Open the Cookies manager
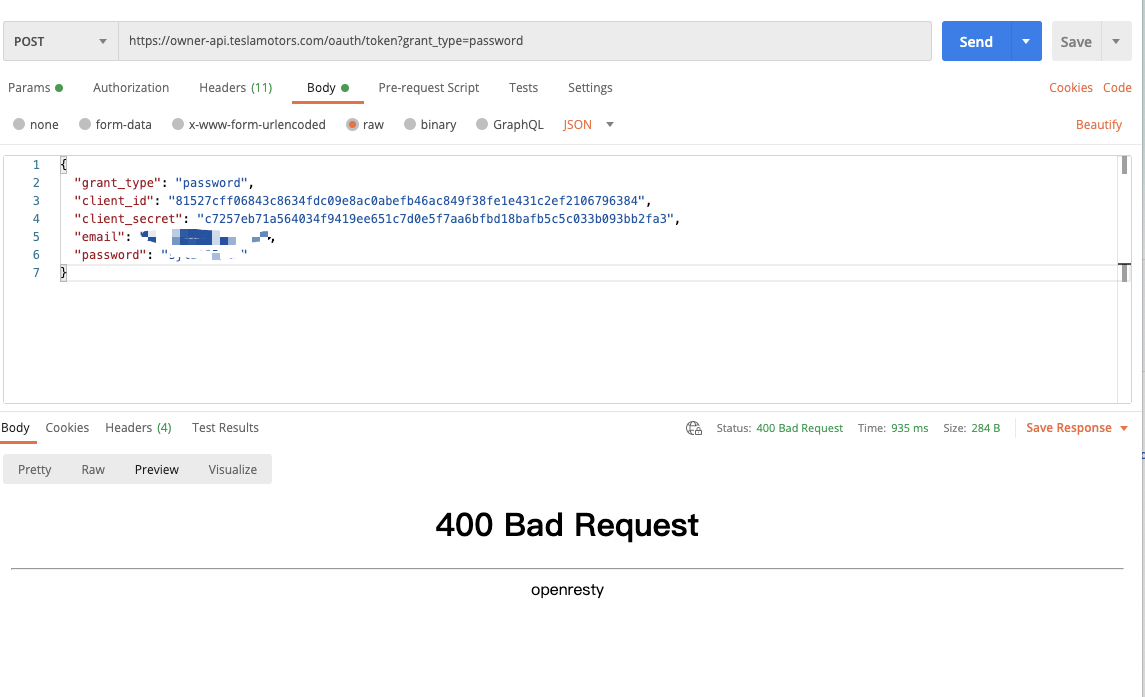The image size is (1145, 697). coord(1070,87)
